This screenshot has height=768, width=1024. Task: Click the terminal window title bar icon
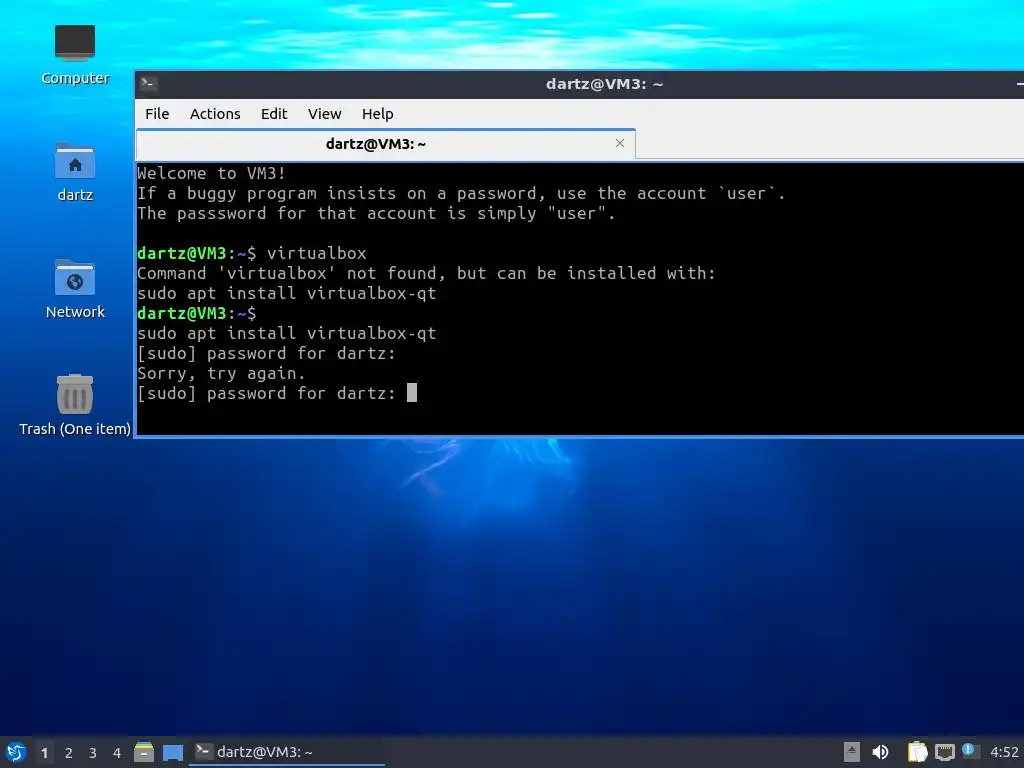click(148, 84)
